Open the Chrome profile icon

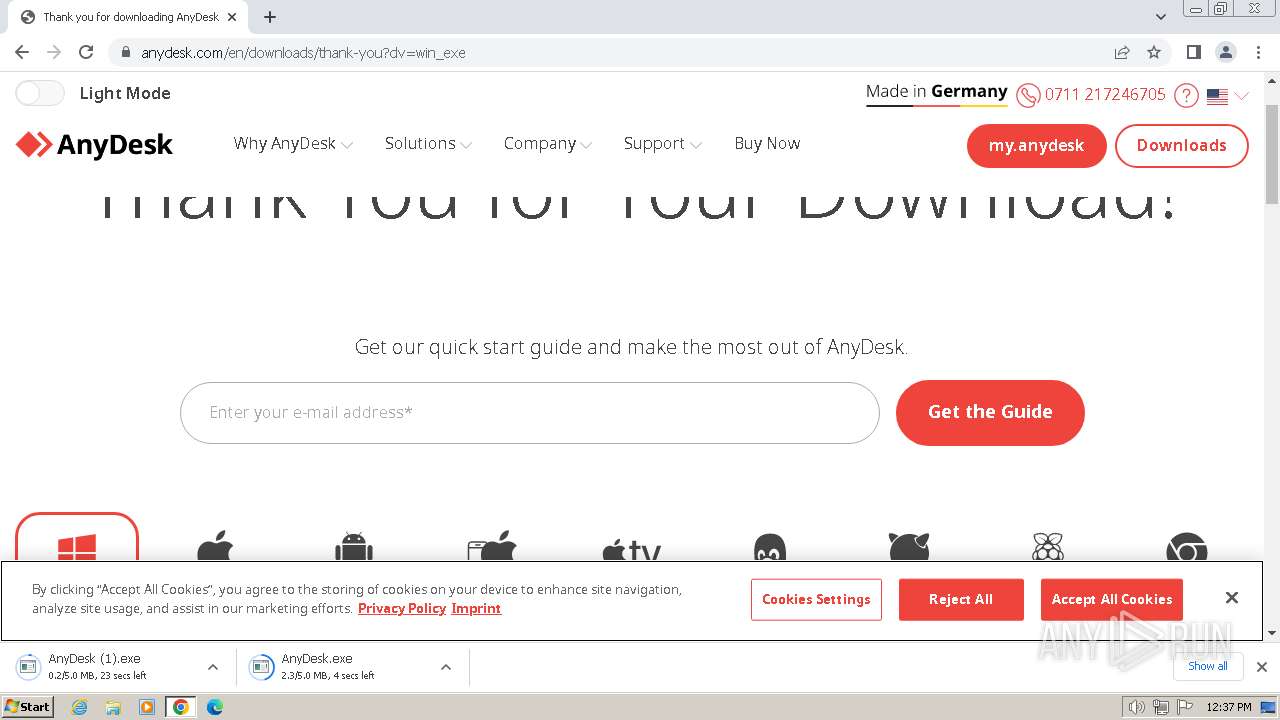click(x=1226, y=52)
